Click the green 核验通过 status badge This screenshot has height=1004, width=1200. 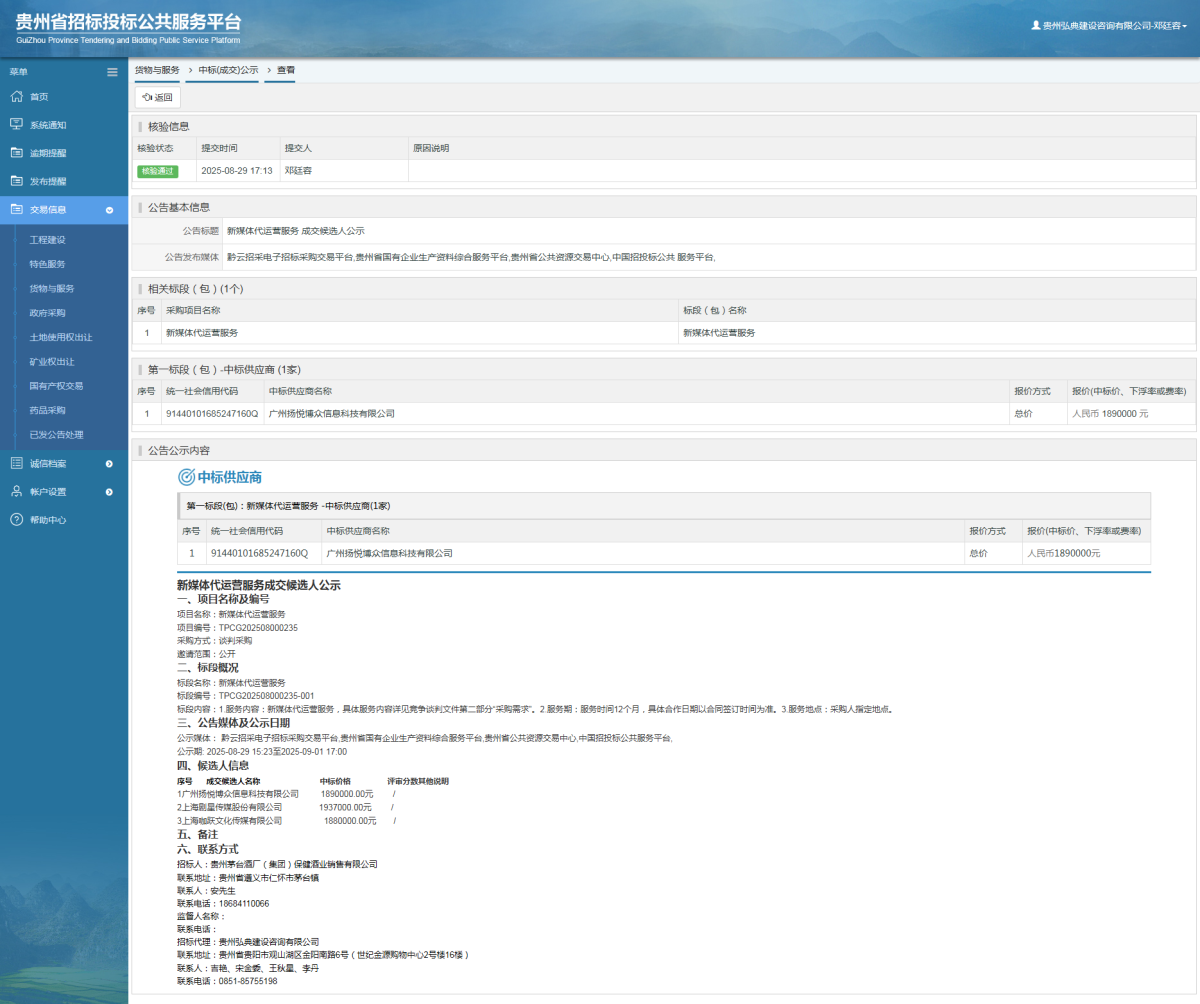157,171
